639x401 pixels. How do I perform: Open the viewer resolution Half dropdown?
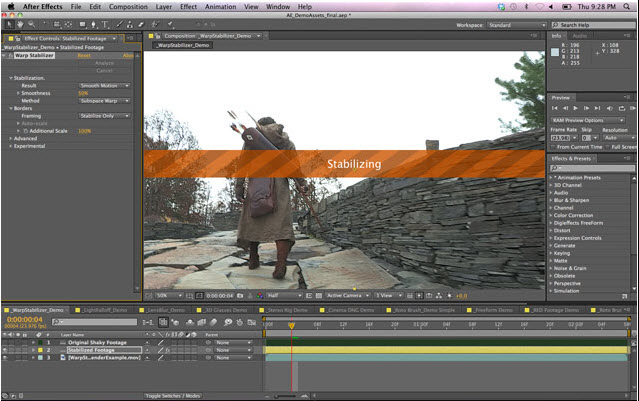point(285,295)
